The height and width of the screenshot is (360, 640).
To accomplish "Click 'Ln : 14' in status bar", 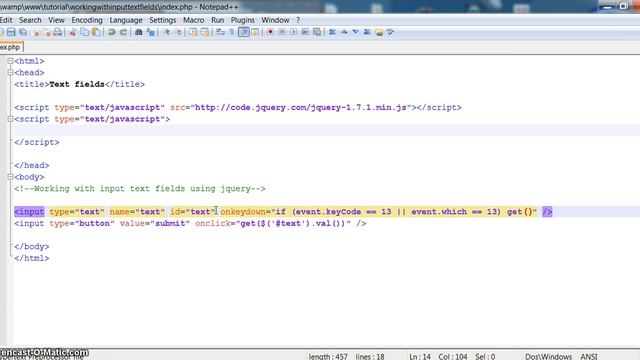I will [420, 356].
